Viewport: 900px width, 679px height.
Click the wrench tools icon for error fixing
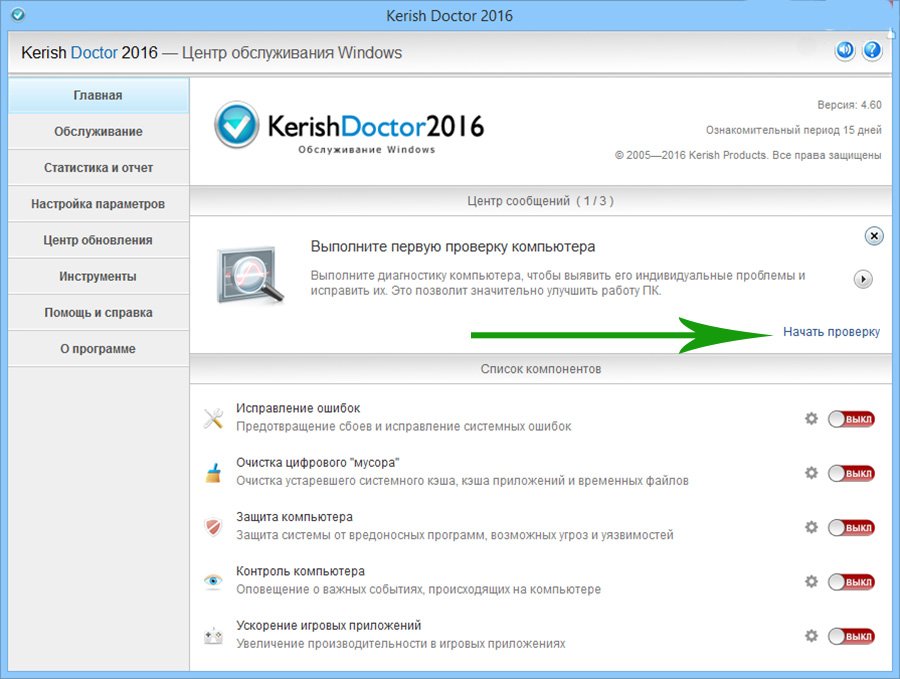(214, 418)
